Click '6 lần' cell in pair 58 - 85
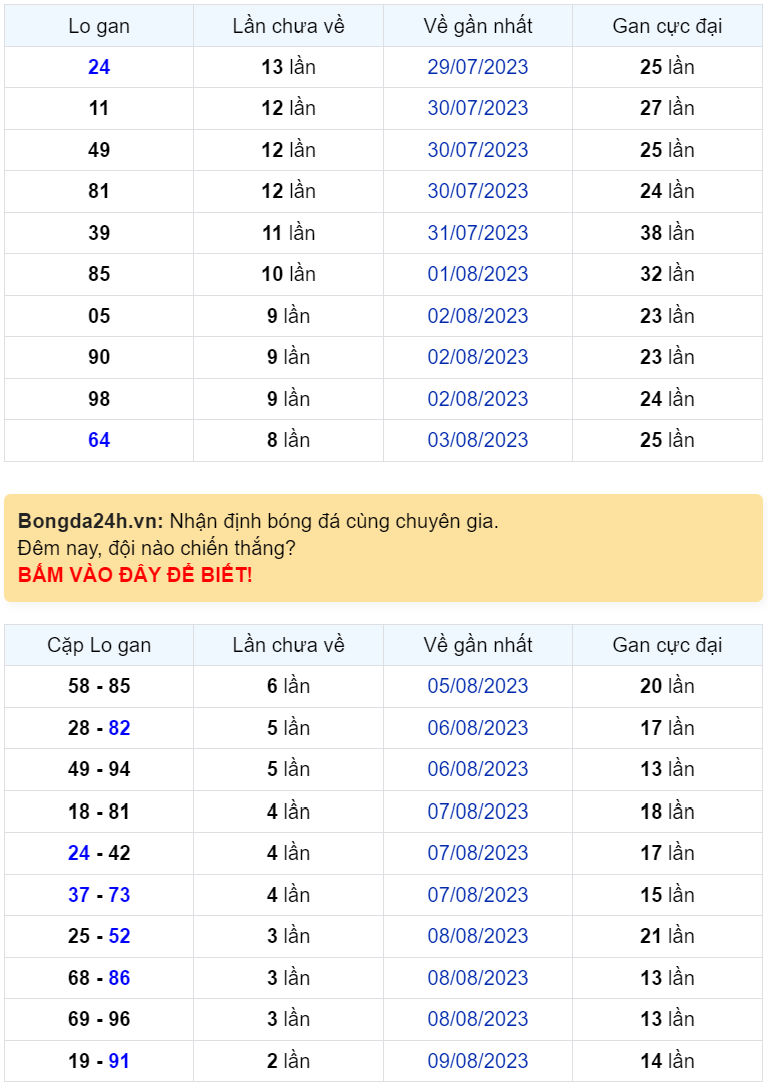 pos(288,686)
